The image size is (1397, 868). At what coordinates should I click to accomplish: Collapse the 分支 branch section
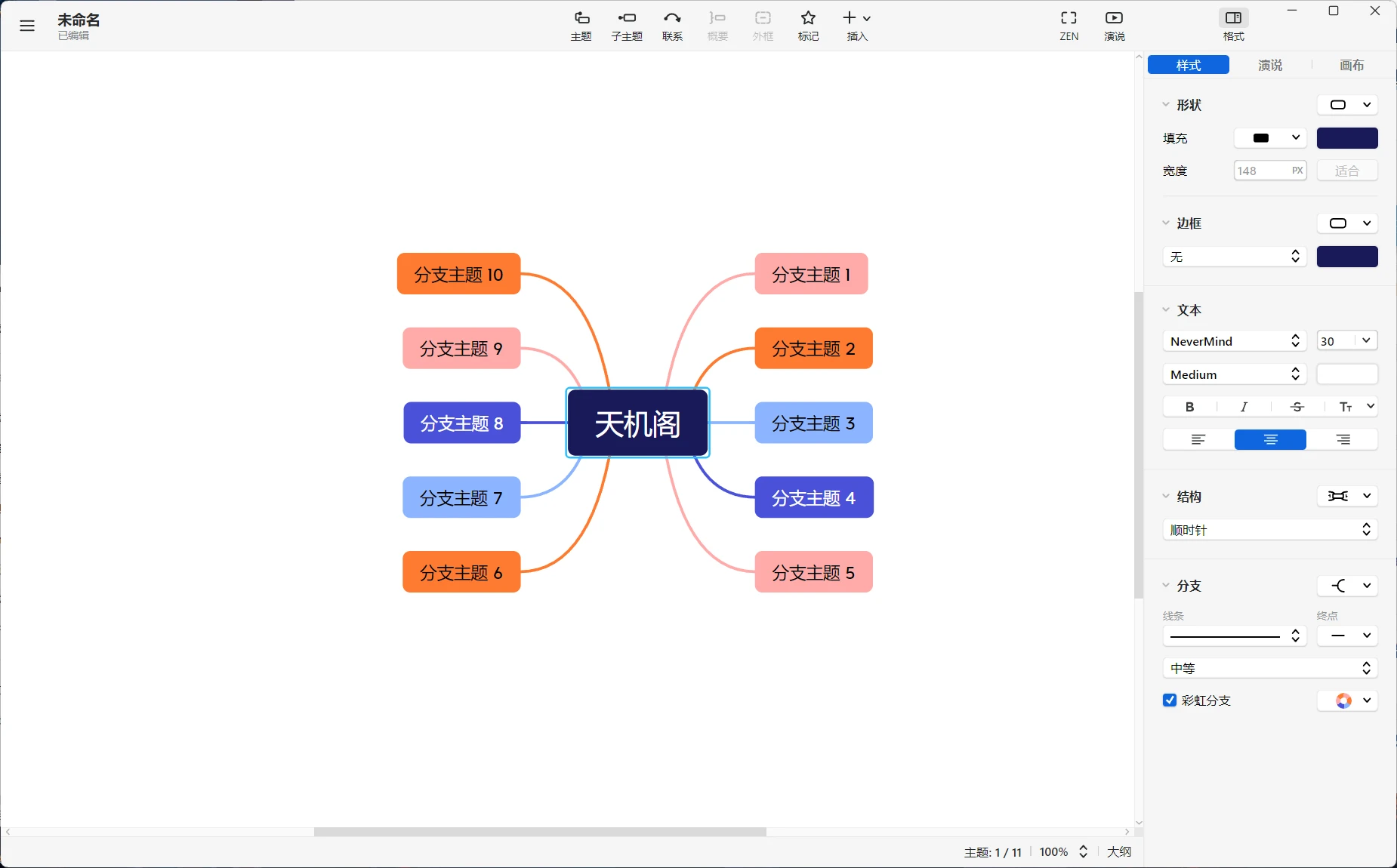point(1166,586)
